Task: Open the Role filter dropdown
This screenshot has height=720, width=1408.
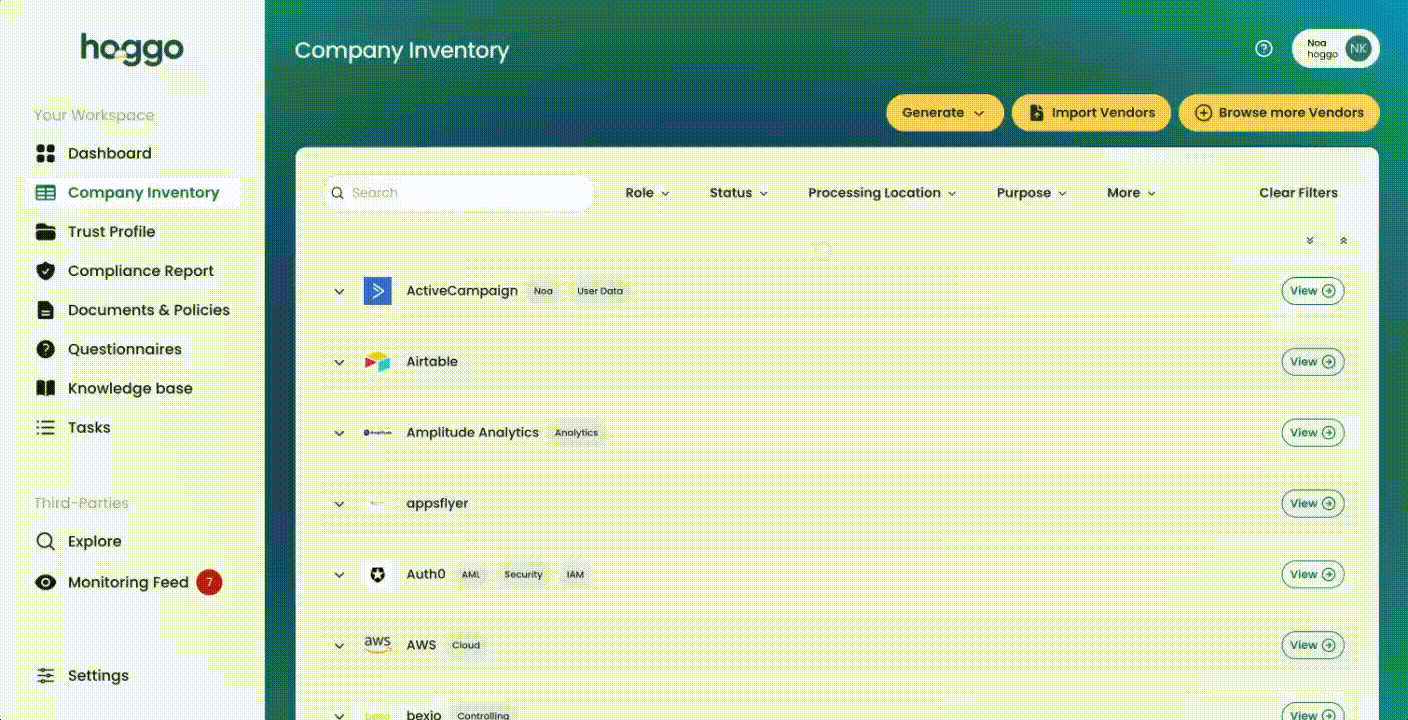Action: [x=647, y=193]
